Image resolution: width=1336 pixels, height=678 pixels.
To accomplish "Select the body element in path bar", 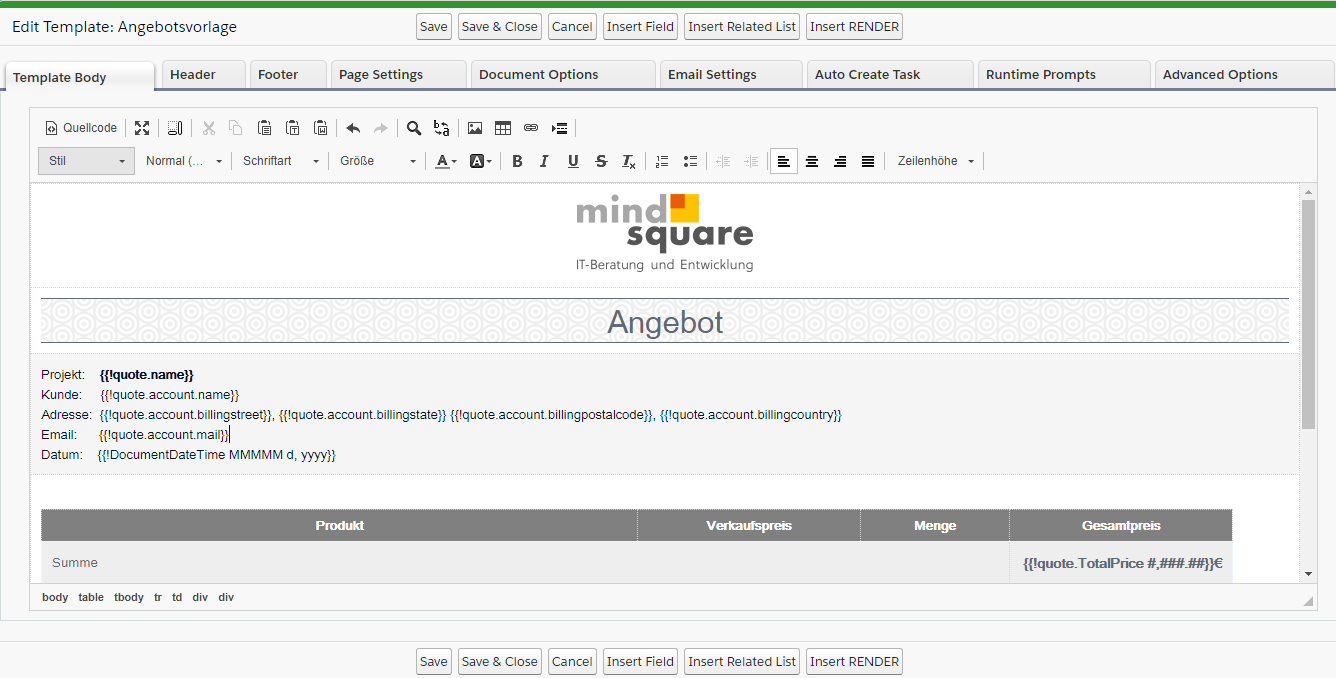I will tap(55, 597).
